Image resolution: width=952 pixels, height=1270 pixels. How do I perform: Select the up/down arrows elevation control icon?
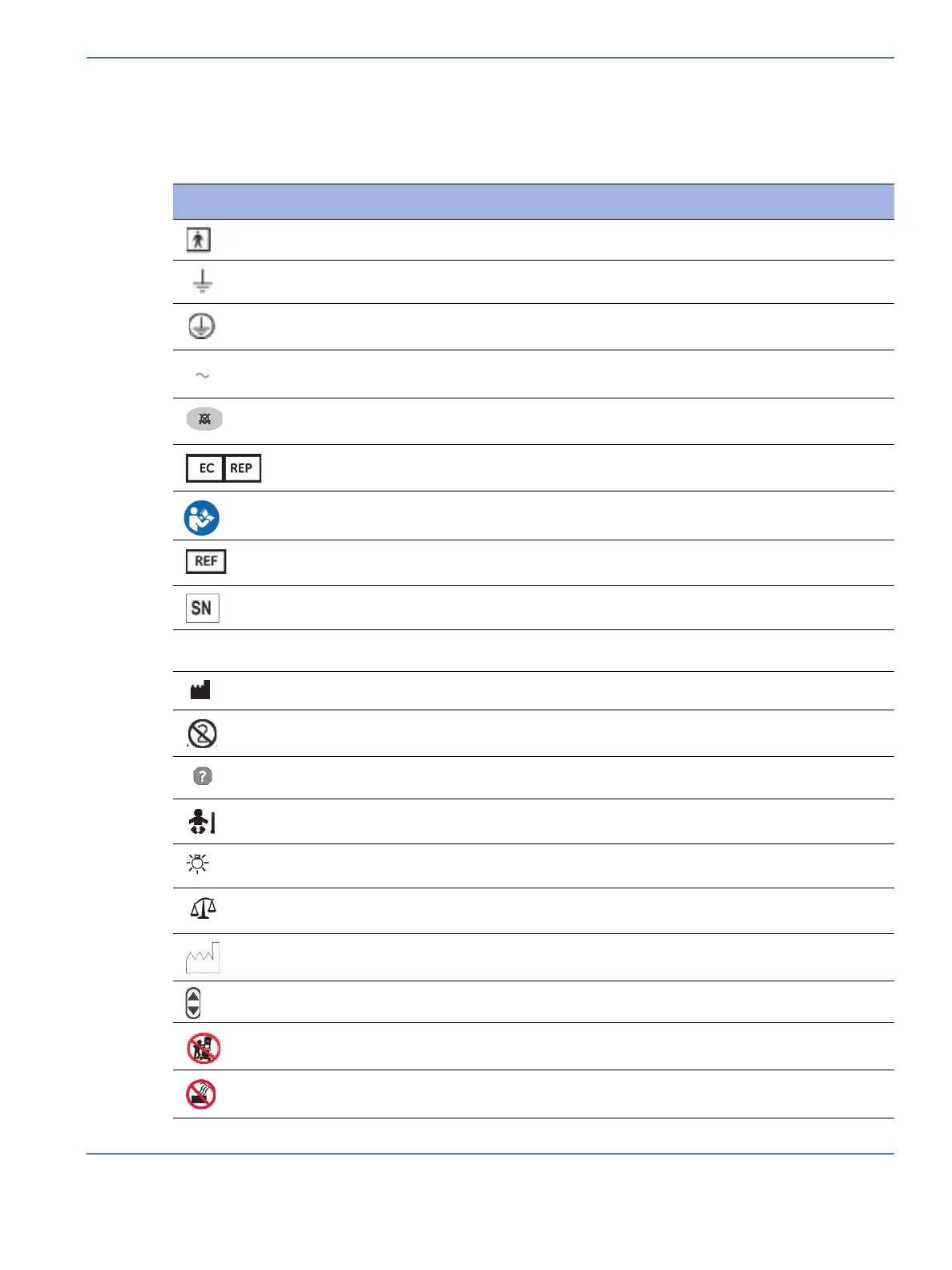point(193,1002)
